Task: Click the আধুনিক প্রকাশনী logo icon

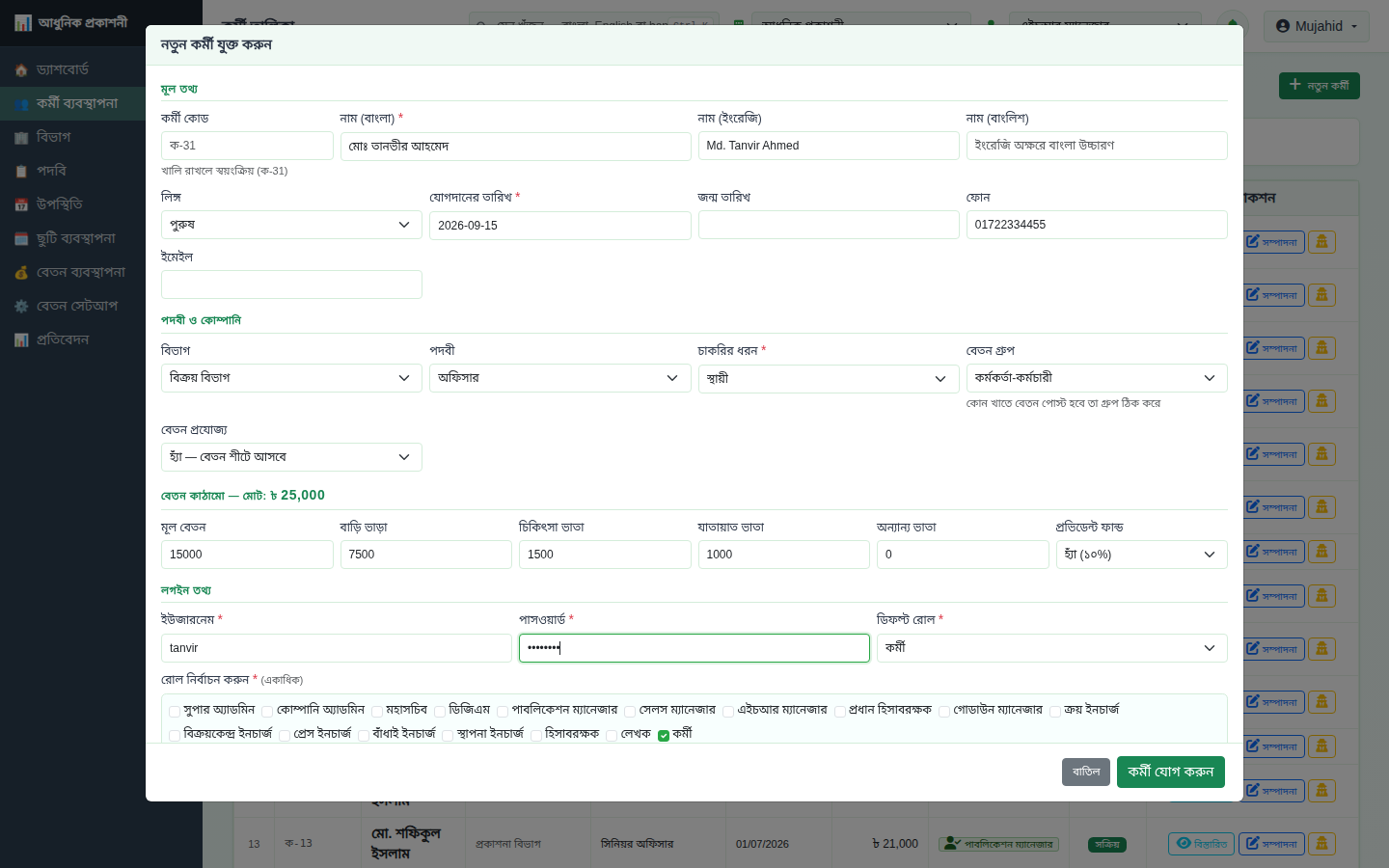Action: coord(23,22)
